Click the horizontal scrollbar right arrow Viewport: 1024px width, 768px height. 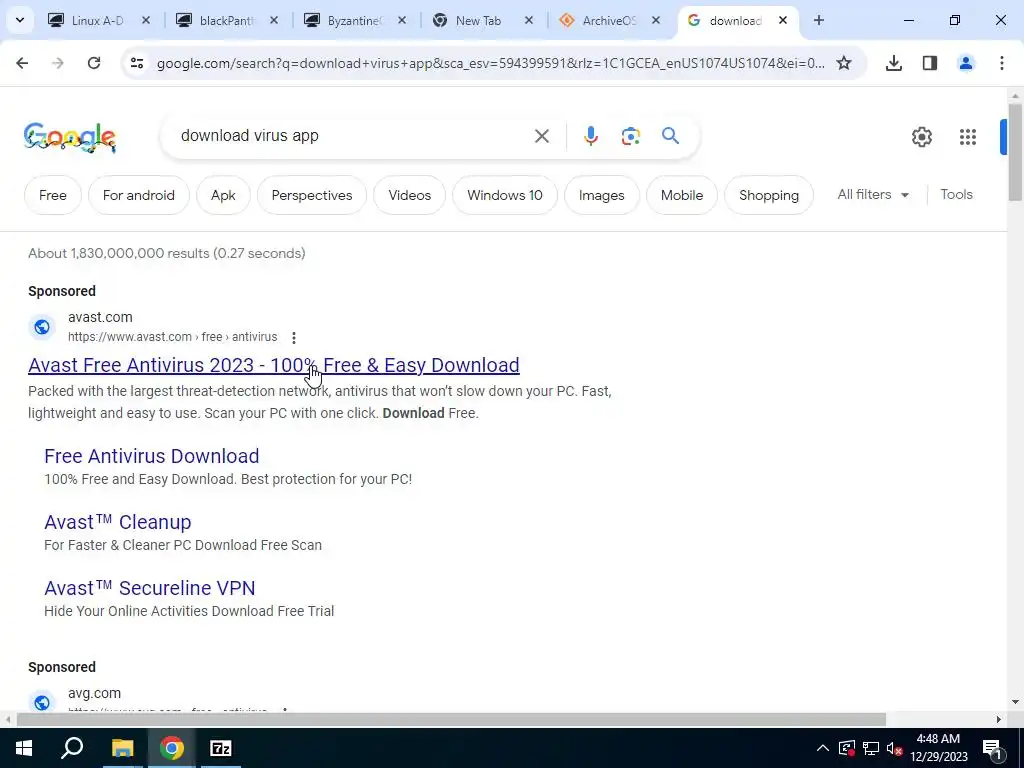999,720
